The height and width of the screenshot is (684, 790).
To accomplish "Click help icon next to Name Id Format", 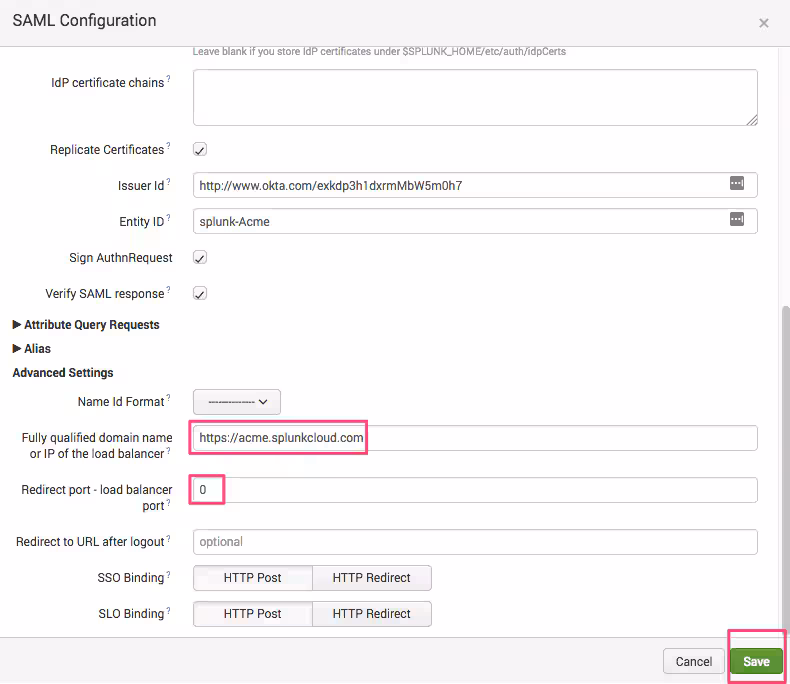I will coord(168,398).
